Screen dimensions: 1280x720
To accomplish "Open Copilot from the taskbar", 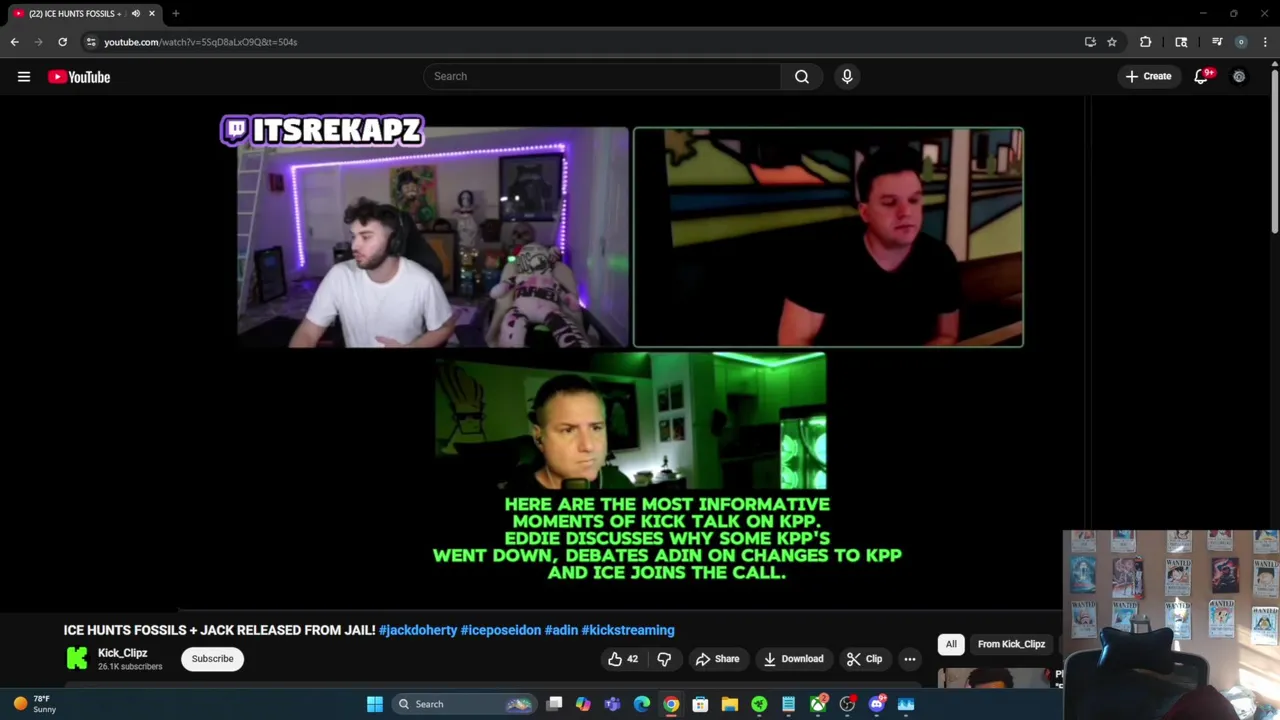I will click(x=583, y=704).
